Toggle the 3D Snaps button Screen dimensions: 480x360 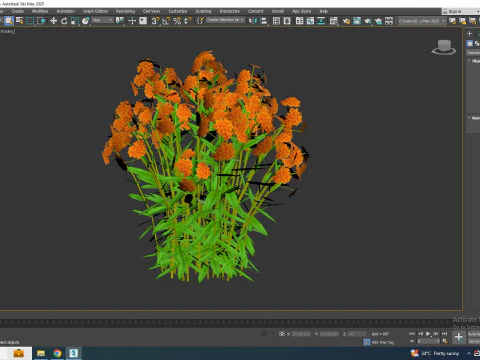click(155, 21)
